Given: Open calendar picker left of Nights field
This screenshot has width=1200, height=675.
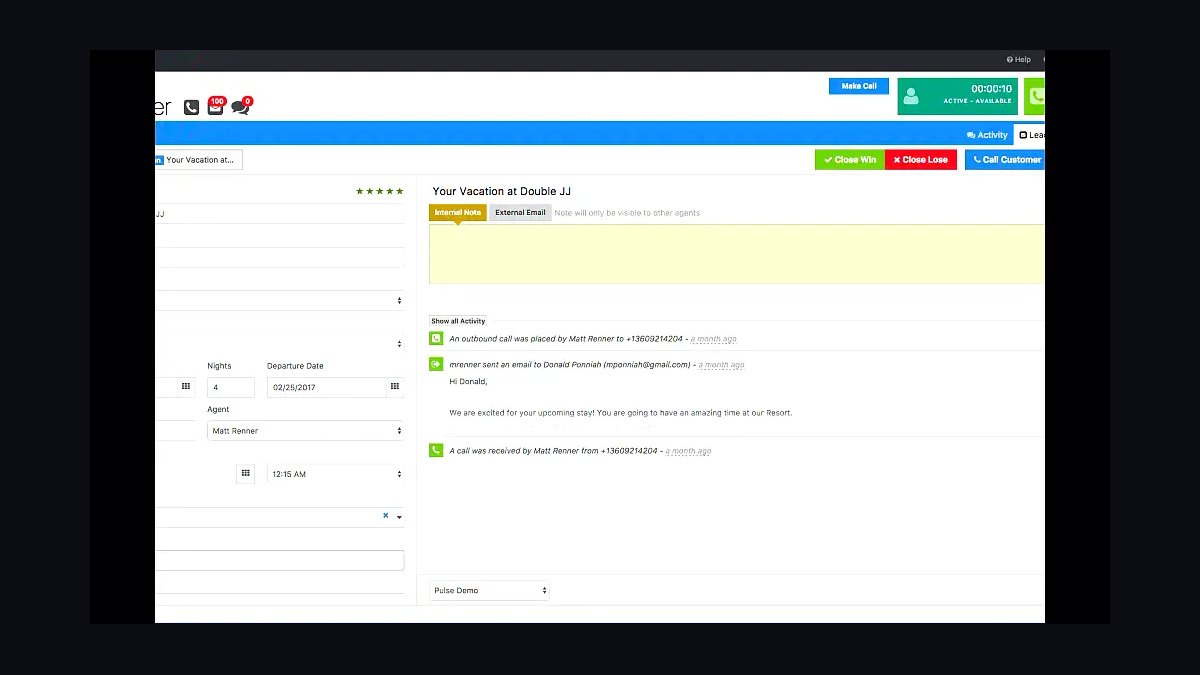Looking at the screenshot, I should pos(186,387).
